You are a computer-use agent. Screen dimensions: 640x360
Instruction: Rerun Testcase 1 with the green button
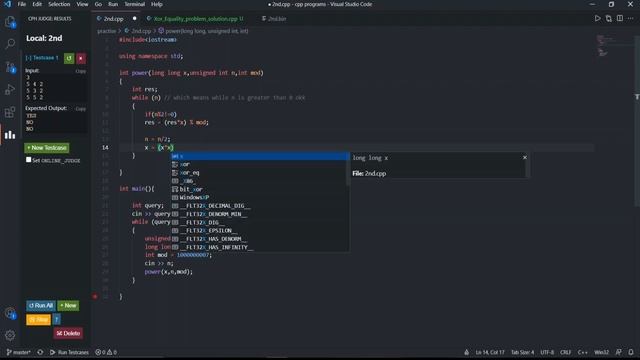point(69,58)
